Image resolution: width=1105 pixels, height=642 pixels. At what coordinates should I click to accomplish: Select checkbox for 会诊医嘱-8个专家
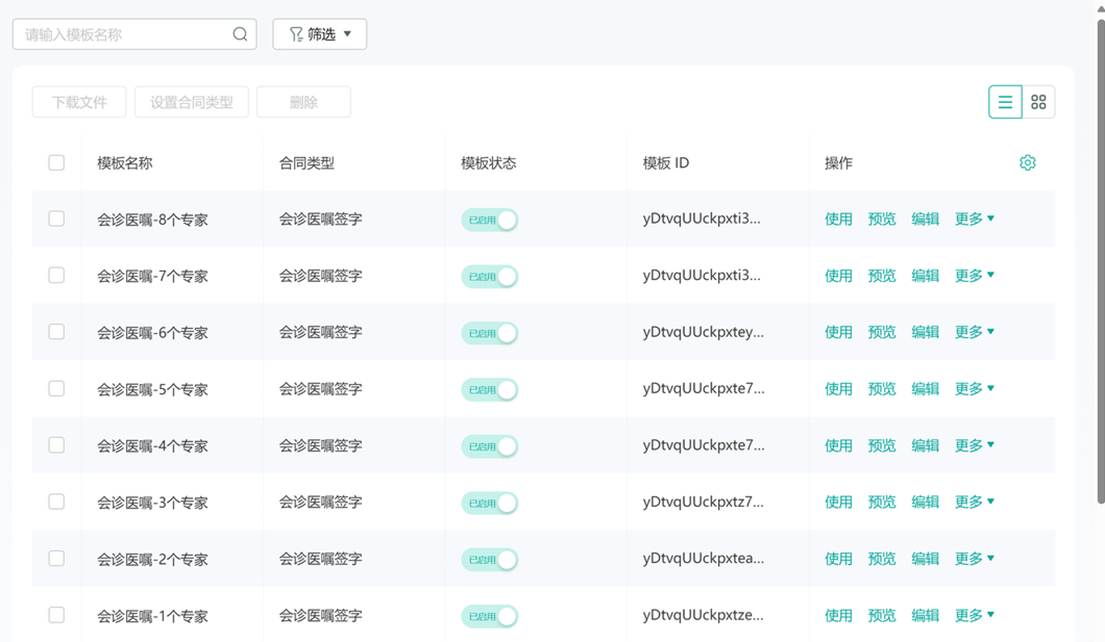57,219
